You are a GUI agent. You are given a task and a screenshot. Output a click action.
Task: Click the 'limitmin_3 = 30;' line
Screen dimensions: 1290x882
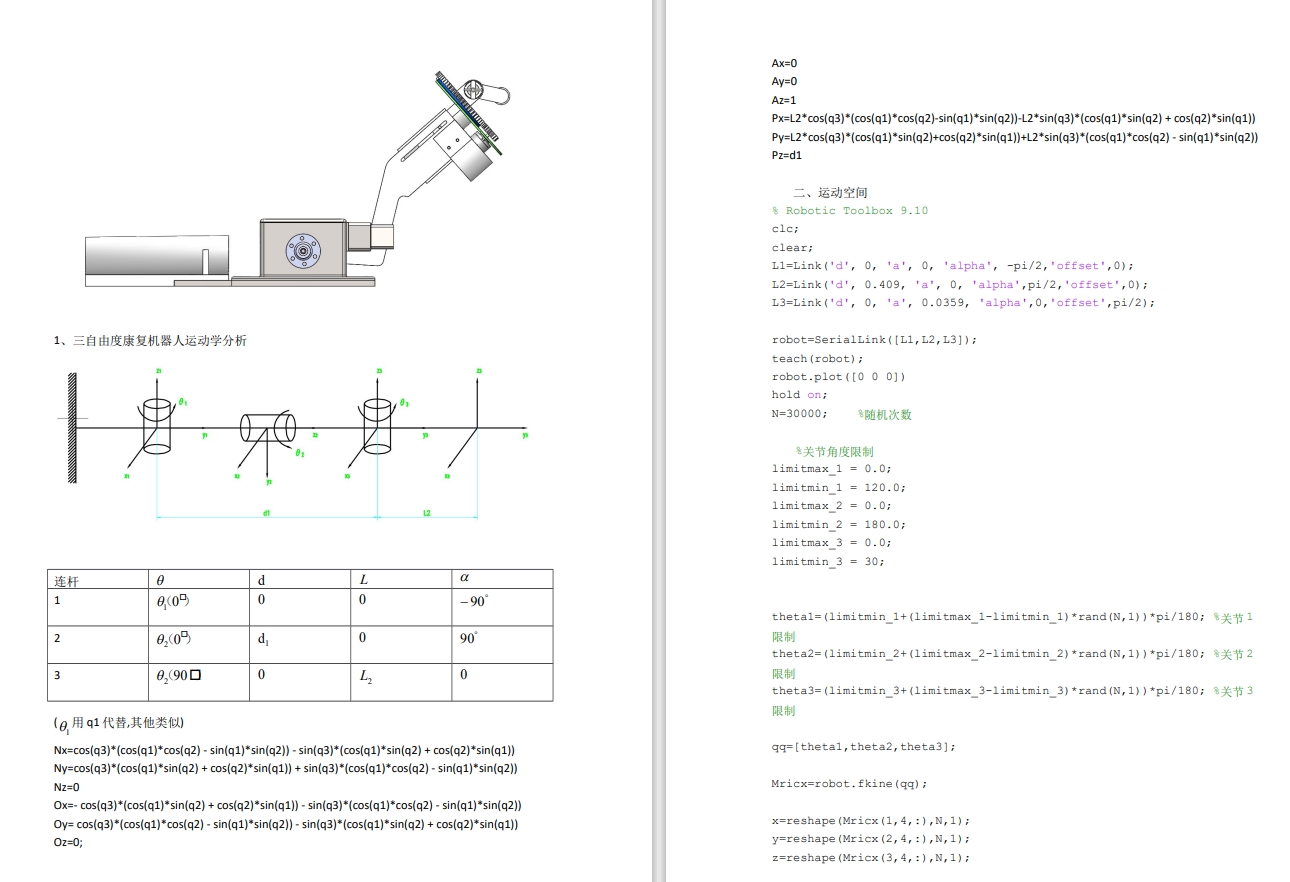tap(828, 561)
